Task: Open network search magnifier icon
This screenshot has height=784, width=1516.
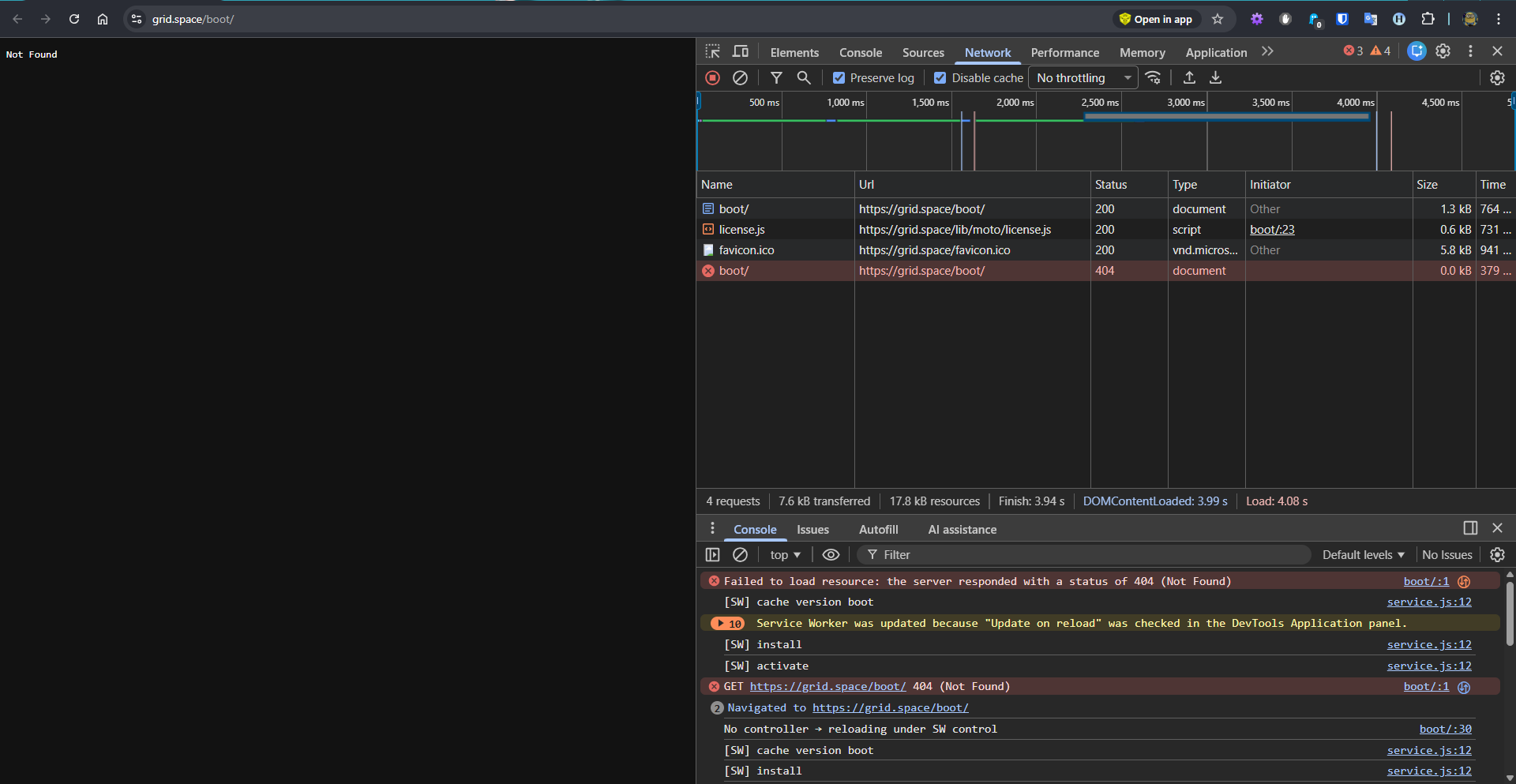Action: [x=804, y=77]
